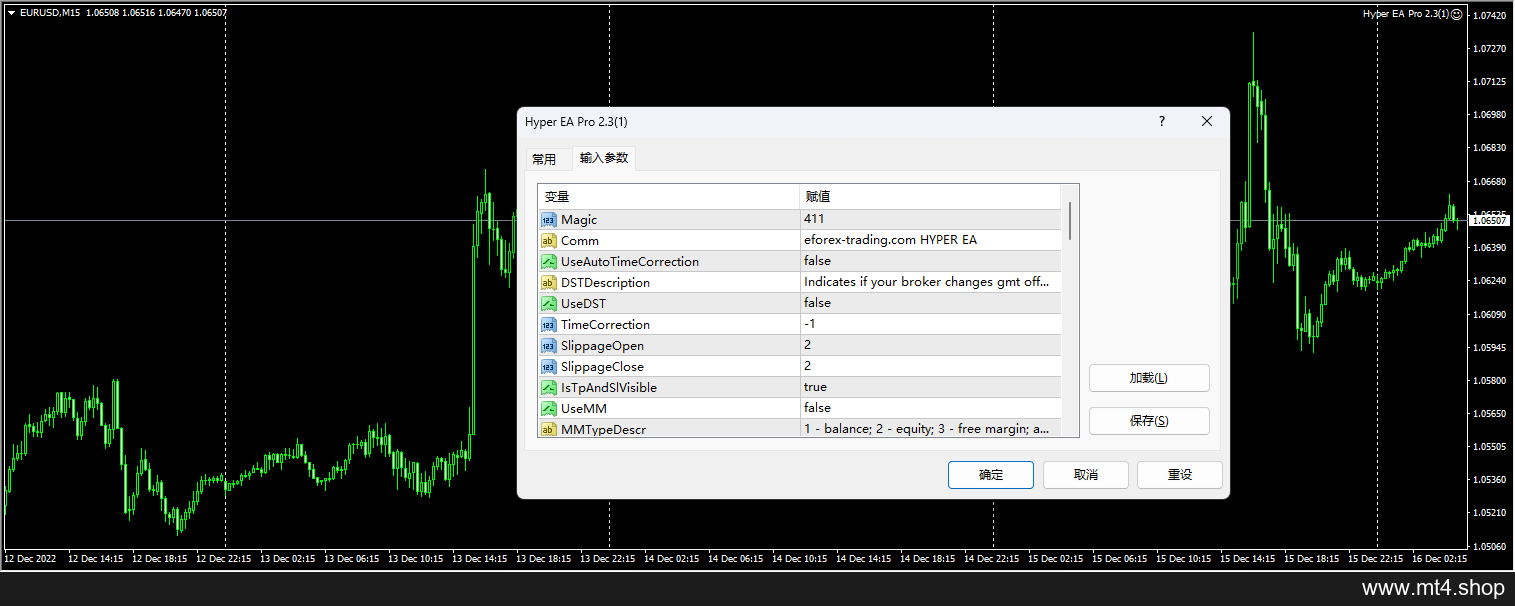Screen dimensions: 1515x606
Task: Click the SlippageClose integer icon
Action: click(x=548, y=366)
